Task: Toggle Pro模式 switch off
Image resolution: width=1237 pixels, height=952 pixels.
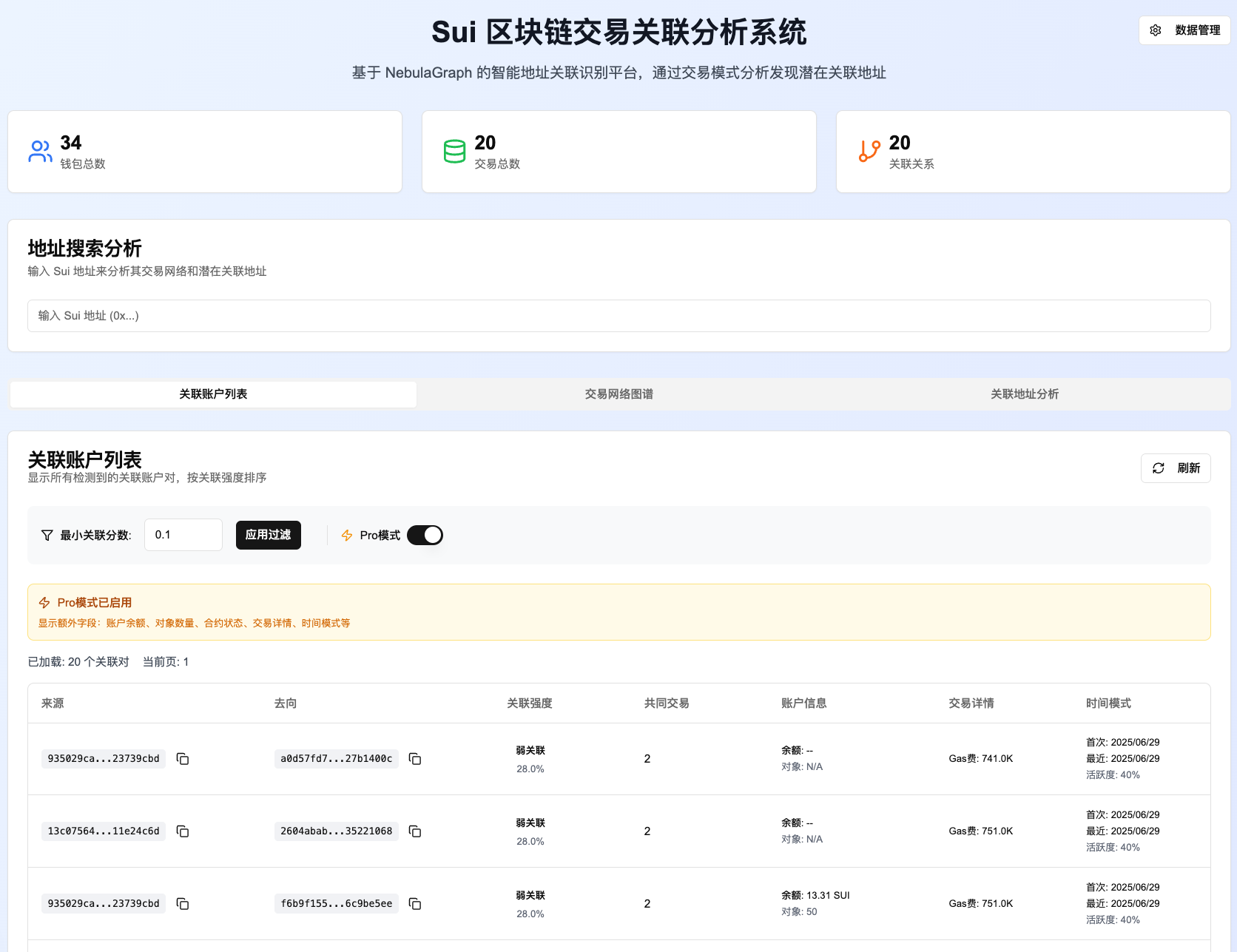Action: click(425, 535)
